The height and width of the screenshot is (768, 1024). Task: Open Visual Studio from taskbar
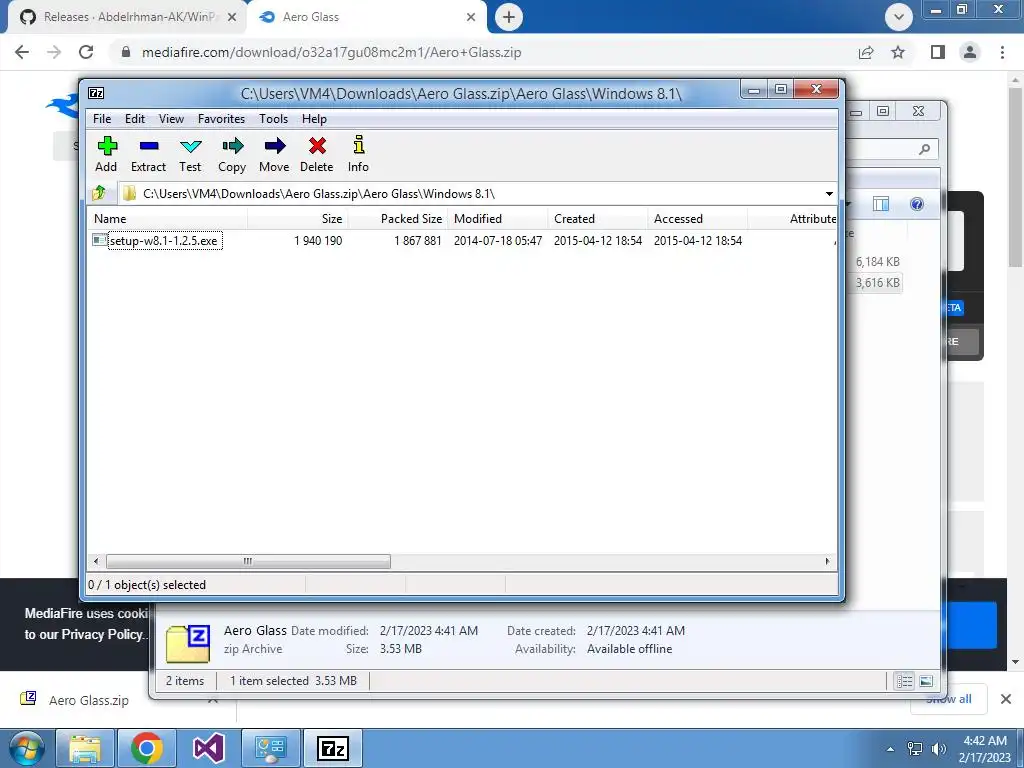click(208, 748)
